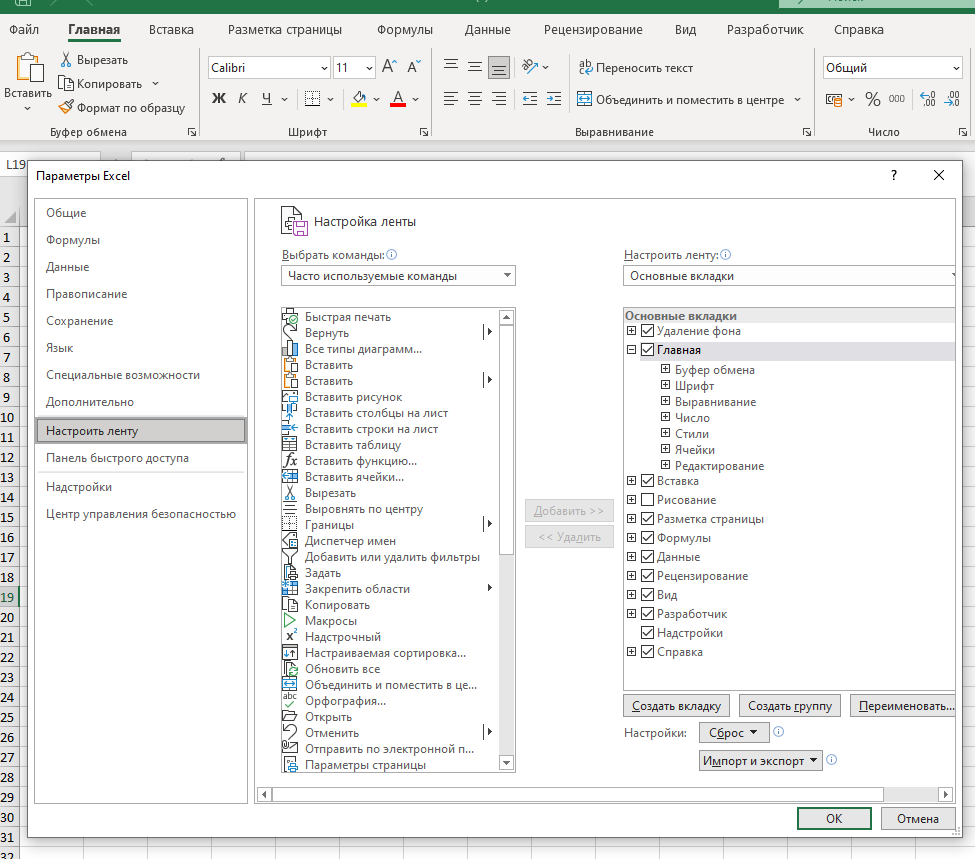This screenshot has width=975, height=859.
Task: Toggle the Справка checkbox in the tree
Action: click(x=647, y=652)
